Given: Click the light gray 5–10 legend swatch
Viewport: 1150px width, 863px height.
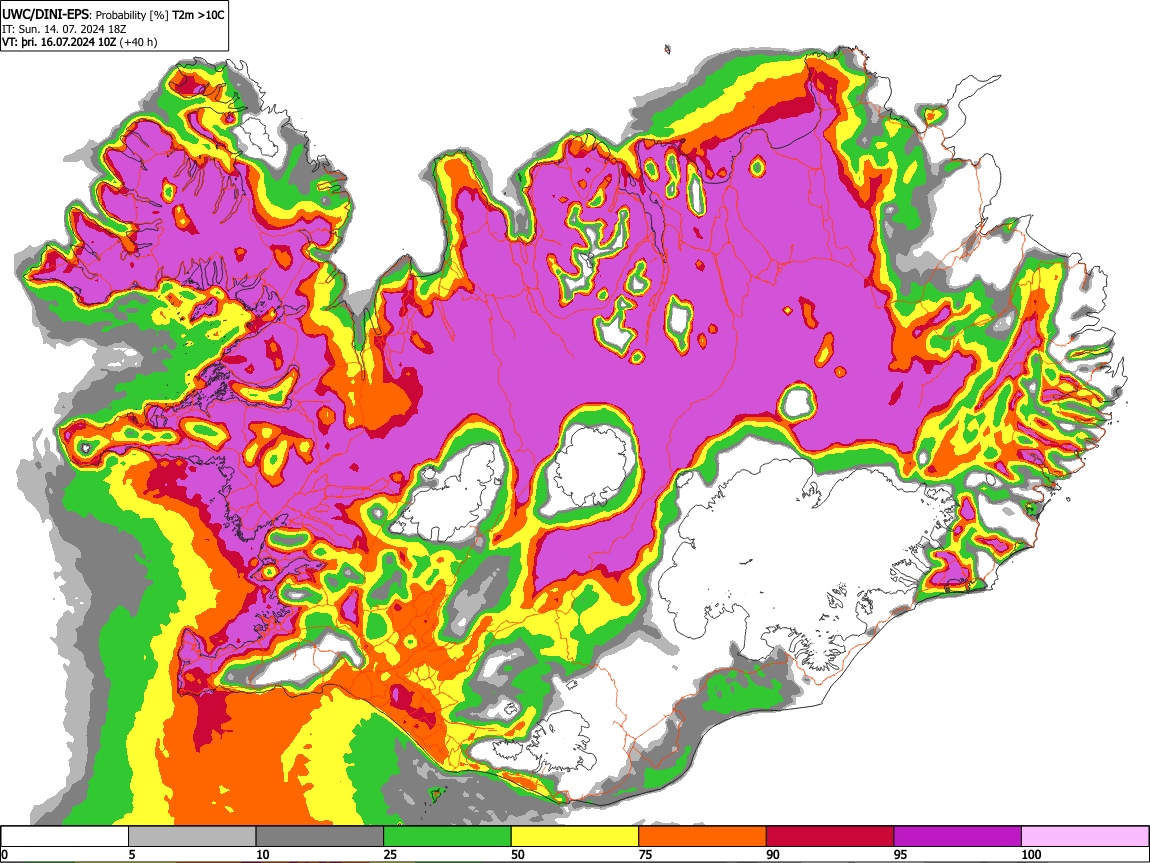Looking at the screenshot, I should pos(192,837).
